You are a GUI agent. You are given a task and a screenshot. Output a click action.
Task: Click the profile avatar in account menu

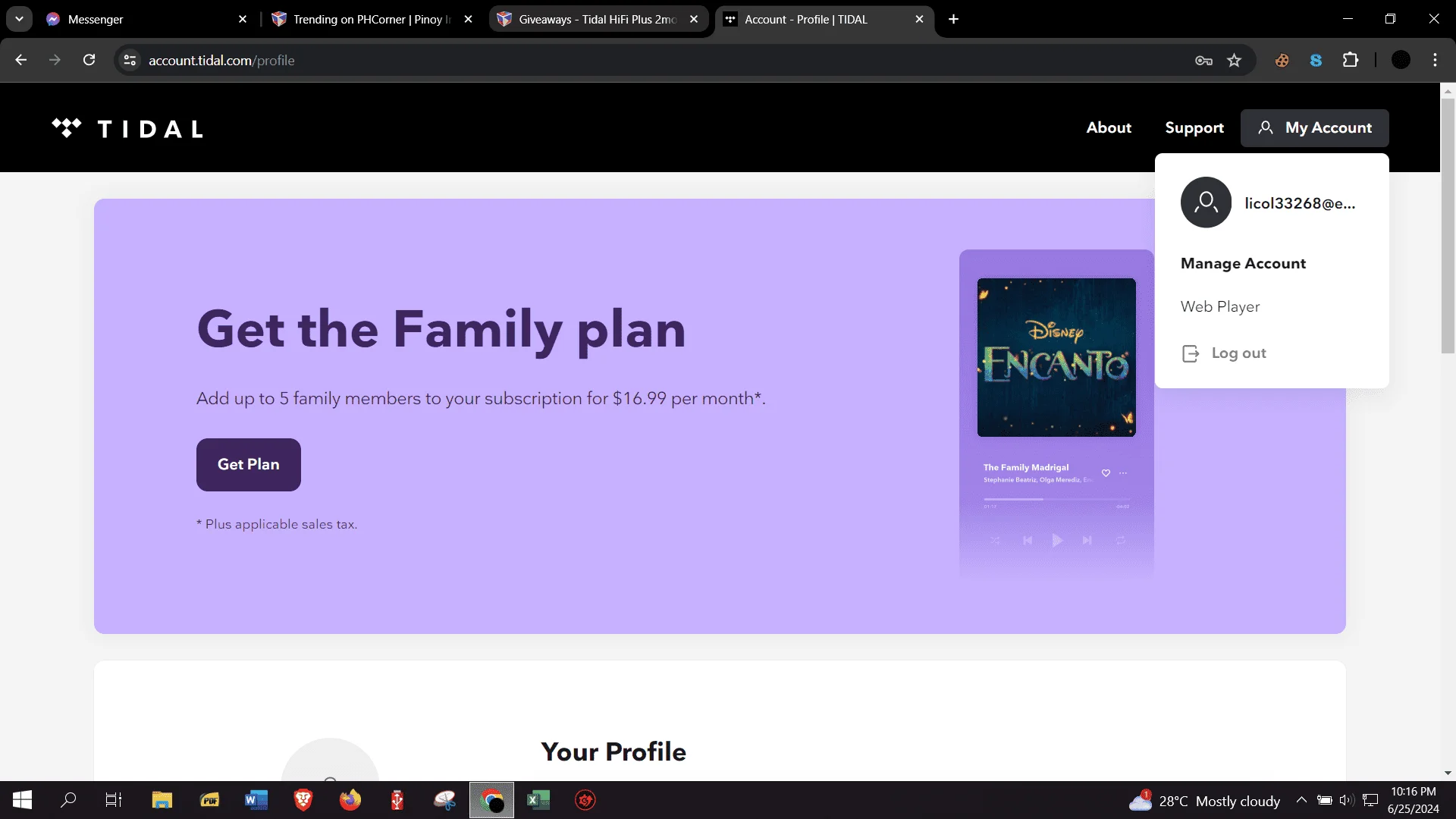(1206, 202)
